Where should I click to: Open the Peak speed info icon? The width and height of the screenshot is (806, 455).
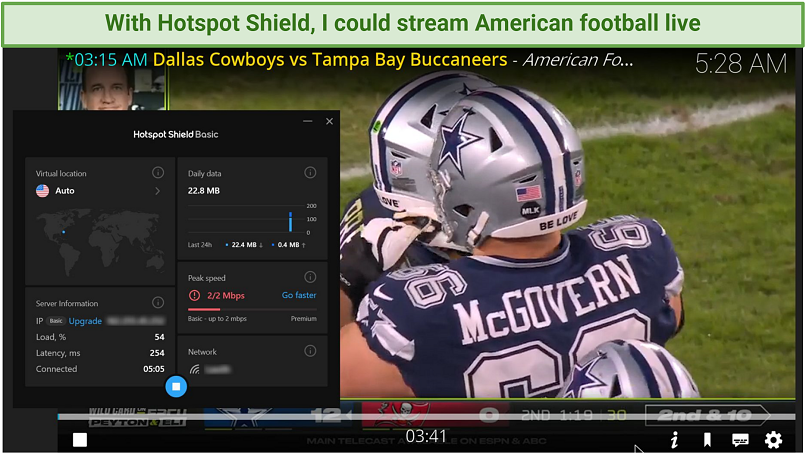click(x=310, y=277)
